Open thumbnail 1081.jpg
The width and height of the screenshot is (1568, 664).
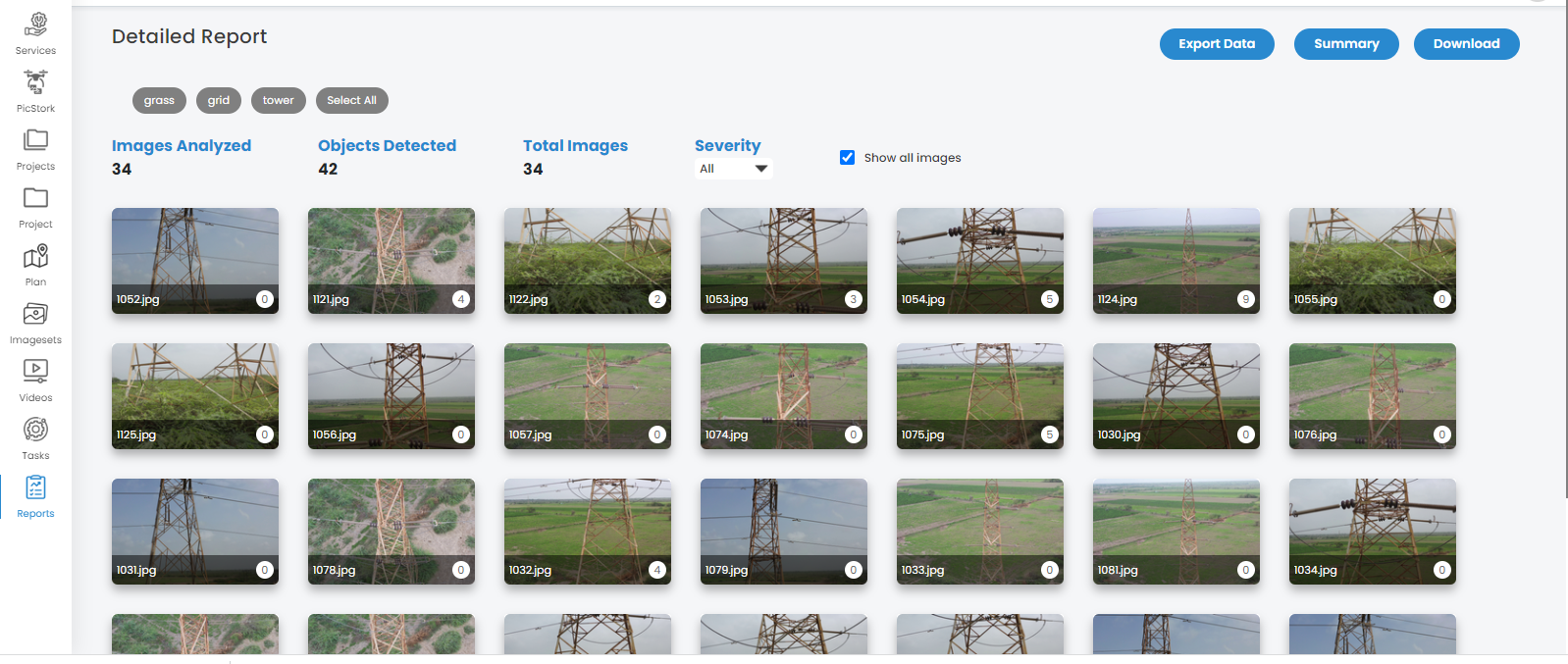pyautogui.click(x=1176, y=532)
